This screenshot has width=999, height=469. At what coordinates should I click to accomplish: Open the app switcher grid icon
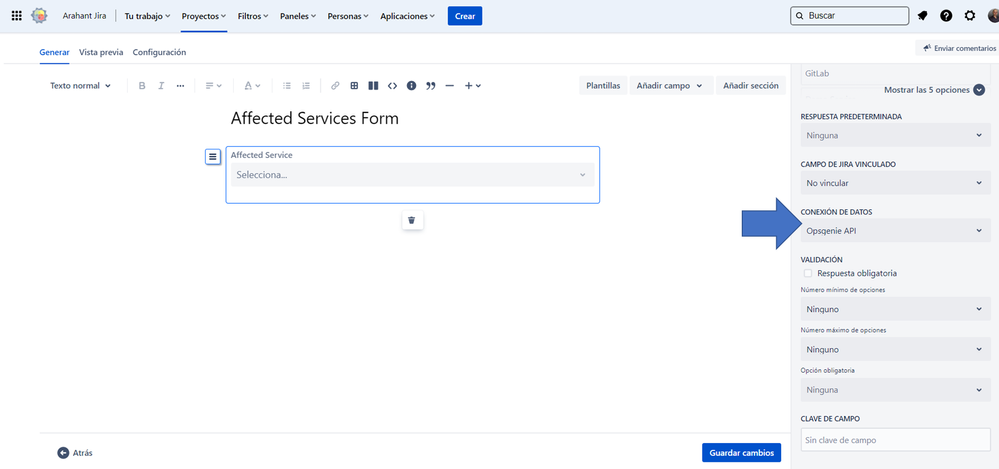coord(17,16)
